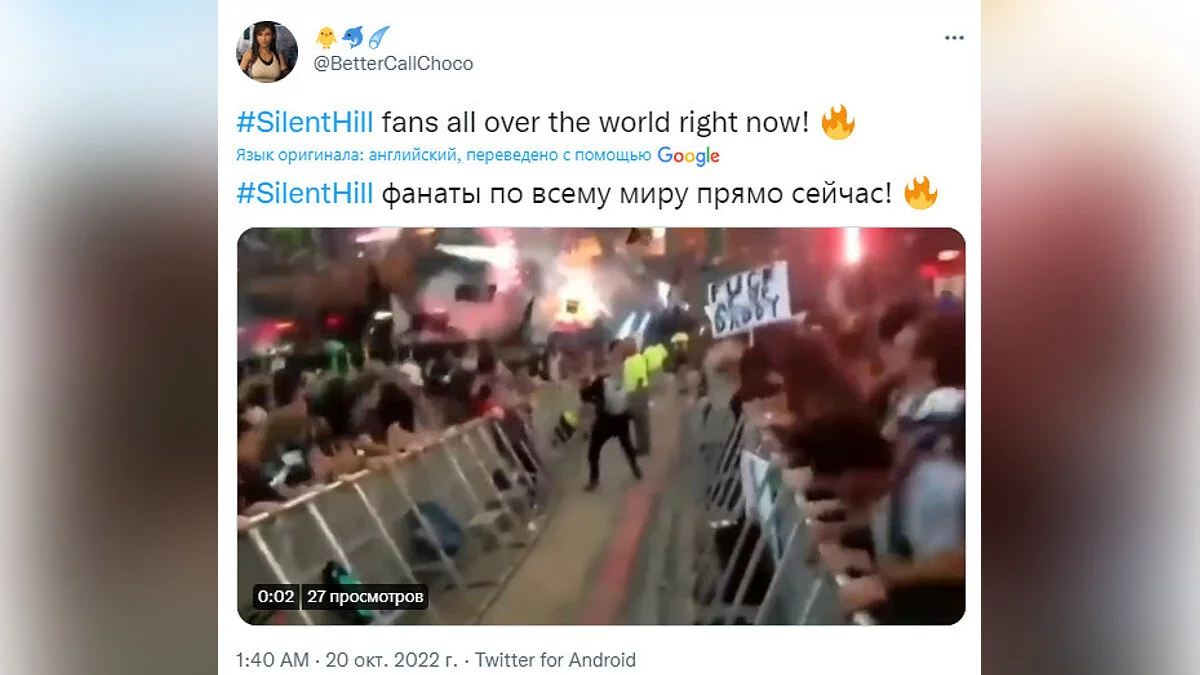
Task: Open the 1:40 AM tweet timestamp
Action: 272,660
